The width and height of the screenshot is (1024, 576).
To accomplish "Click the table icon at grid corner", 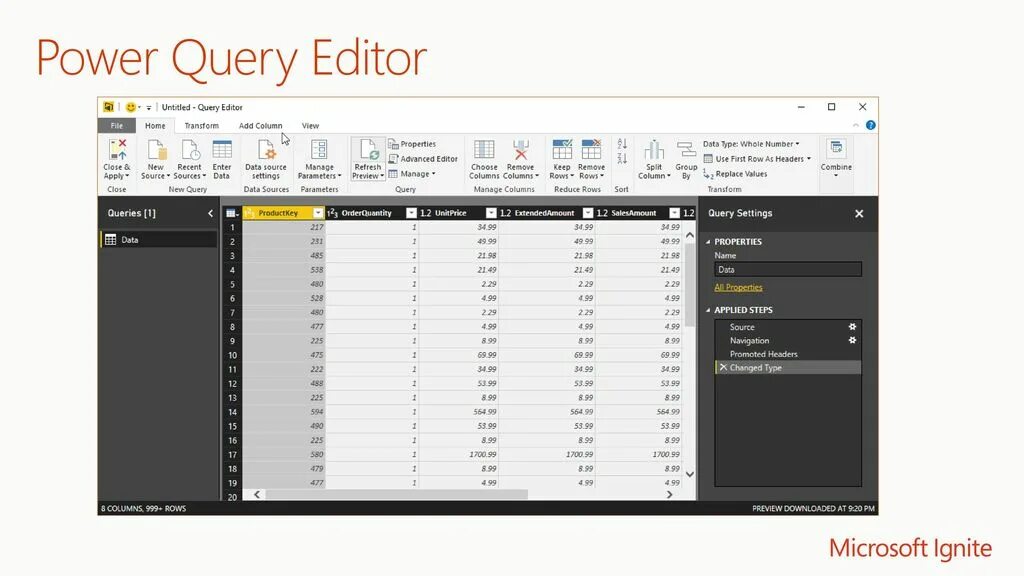I will coord(231,213).
